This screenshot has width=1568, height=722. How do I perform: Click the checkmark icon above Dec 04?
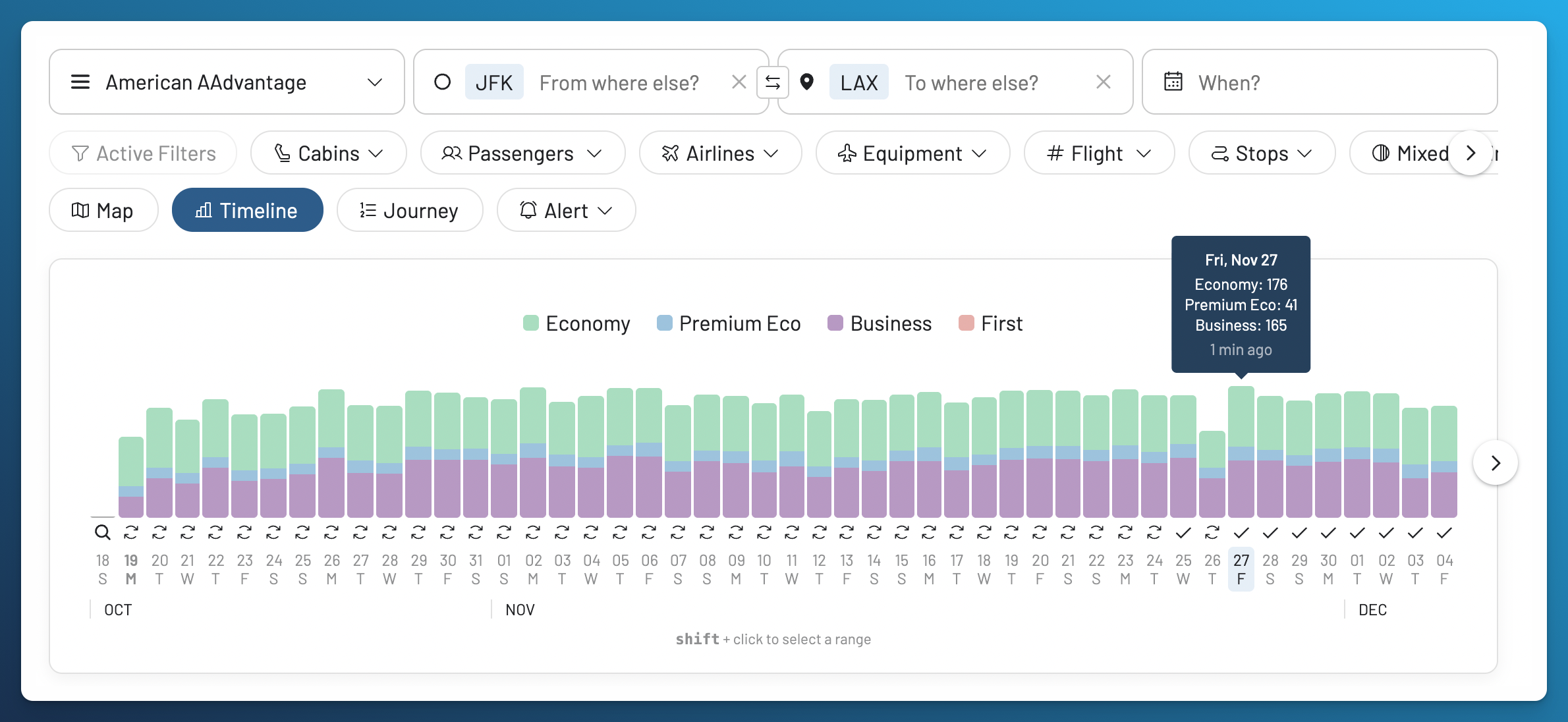pos(1444,532)
